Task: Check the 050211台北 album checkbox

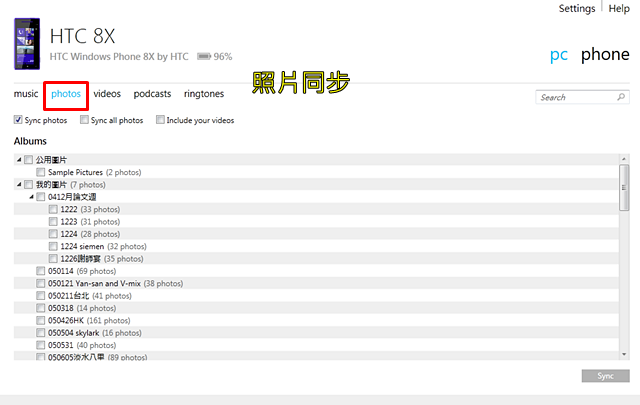Action: [x=40, y=295]
